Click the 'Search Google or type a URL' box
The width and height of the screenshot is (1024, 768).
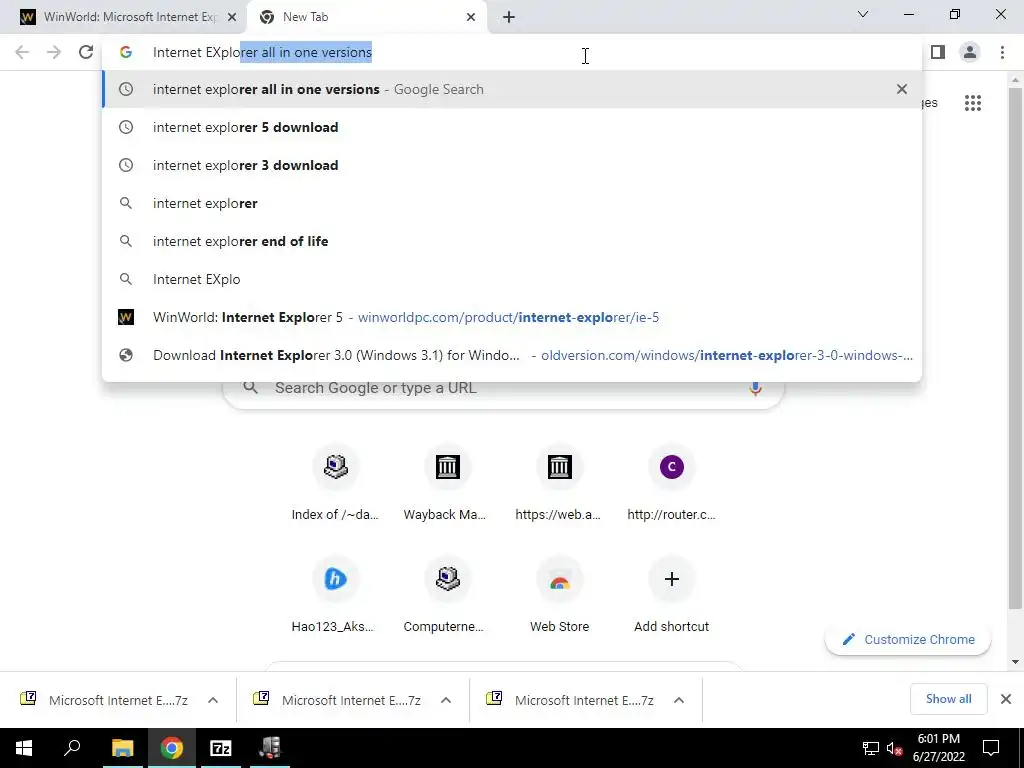click(x=503, y=388)
